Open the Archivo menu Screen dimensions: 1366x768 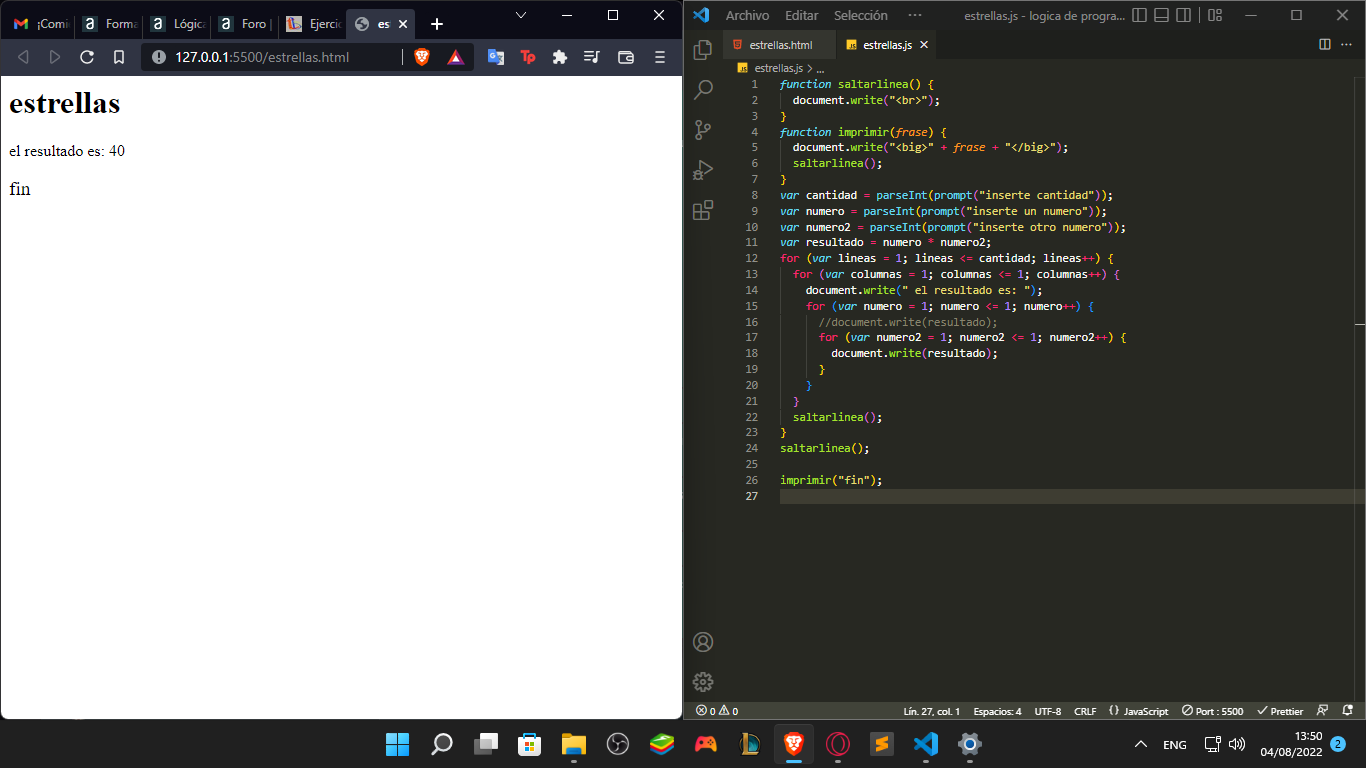747,15
